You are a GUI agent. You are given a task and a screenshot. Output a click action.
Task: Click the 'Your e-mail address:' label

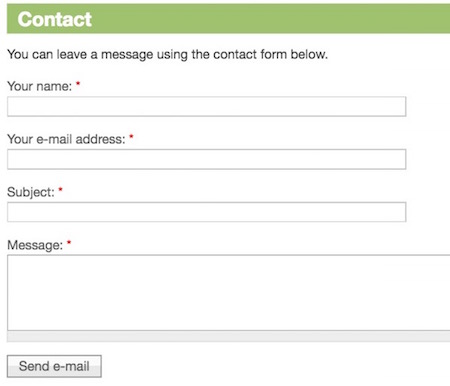coord(66,139)
